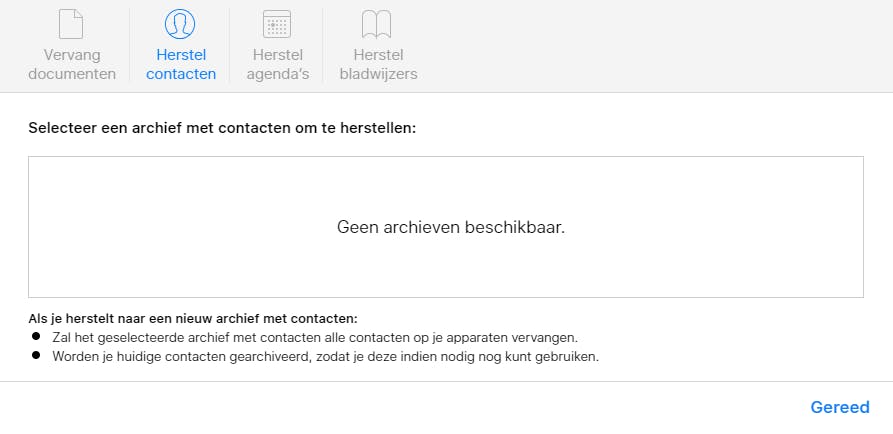Click the horizontal divider line above Gereed
The width and height of the screenshot is (893, 434).
tap(446, 381)
